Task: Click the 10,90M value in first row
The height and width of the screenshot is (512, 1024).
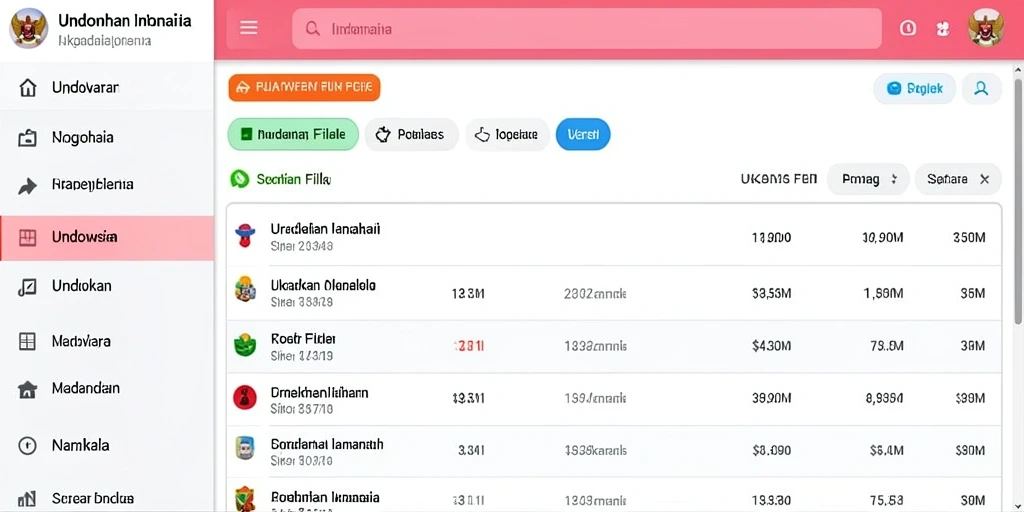Action: [882, 238]
